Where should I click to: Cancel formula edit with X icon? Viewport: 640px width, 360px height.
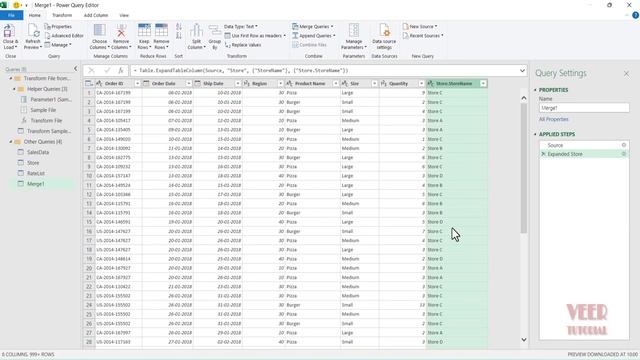(x=91, y=71)
